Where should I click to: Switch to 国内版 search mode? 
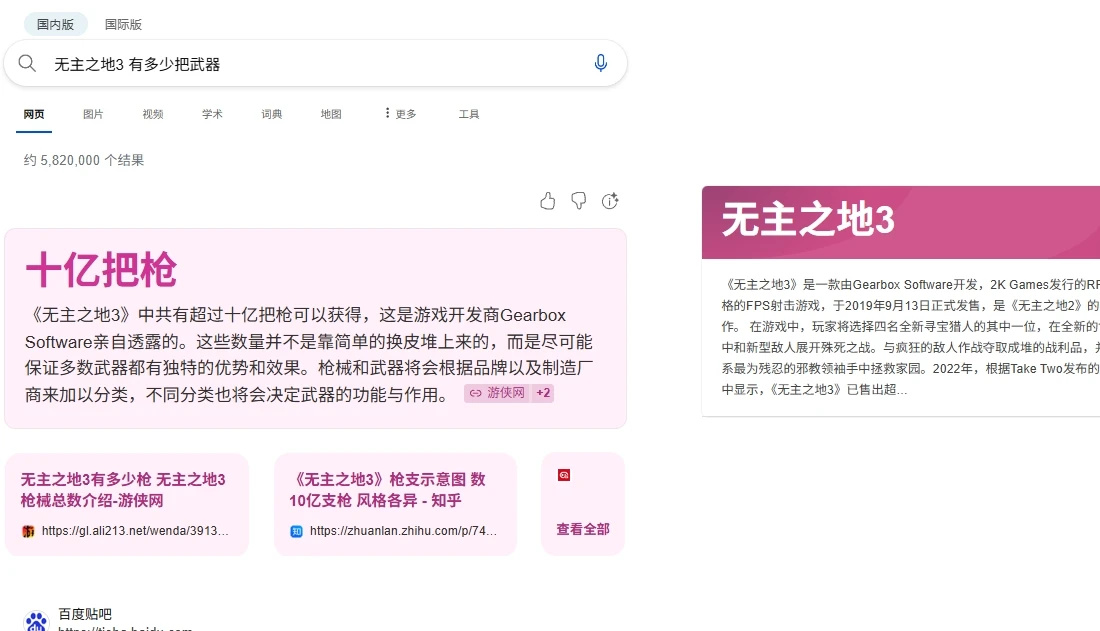[x=55, y=25]
